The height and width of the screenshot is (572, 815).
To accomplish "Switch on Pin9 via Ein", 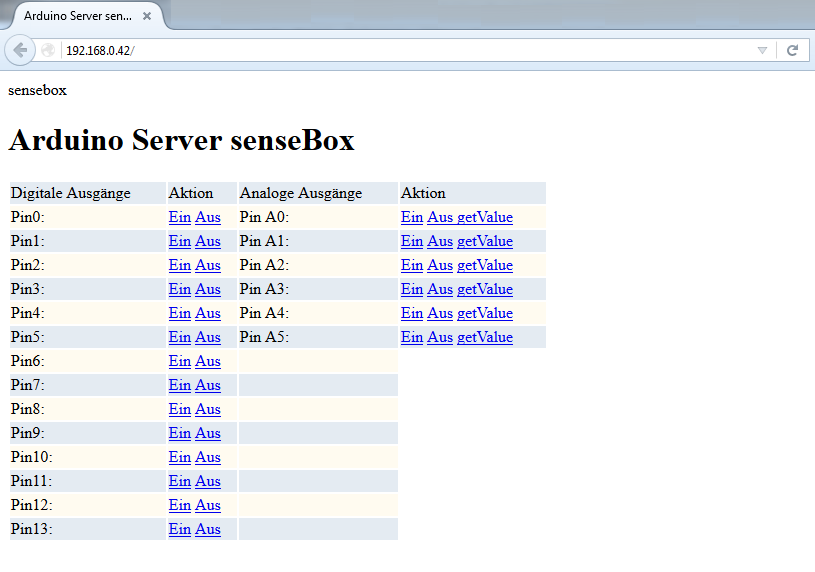I will click(x=180, y=433).
